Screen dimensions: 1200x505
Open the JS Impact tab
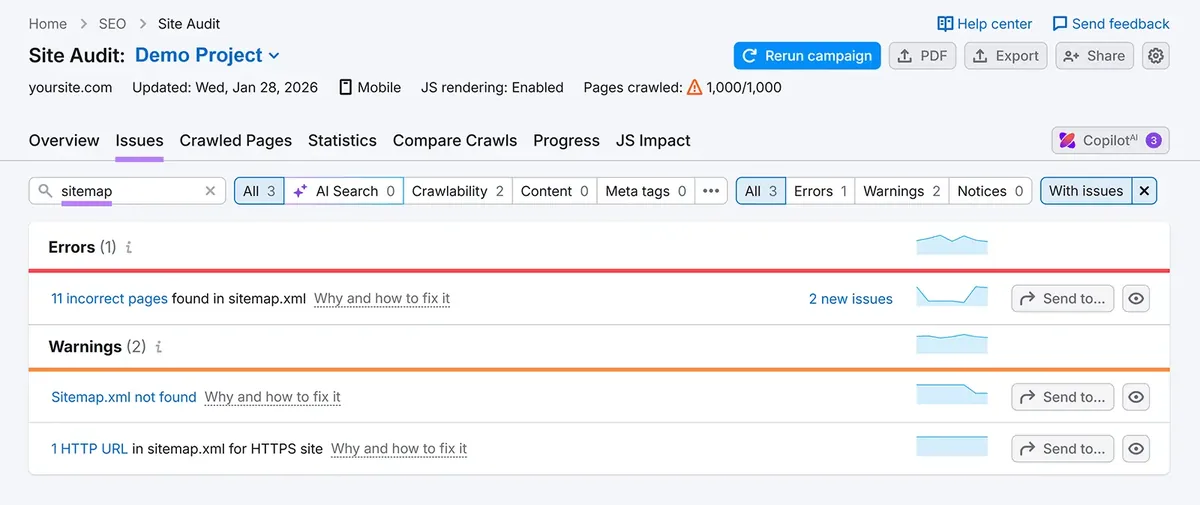coord(653,140)
